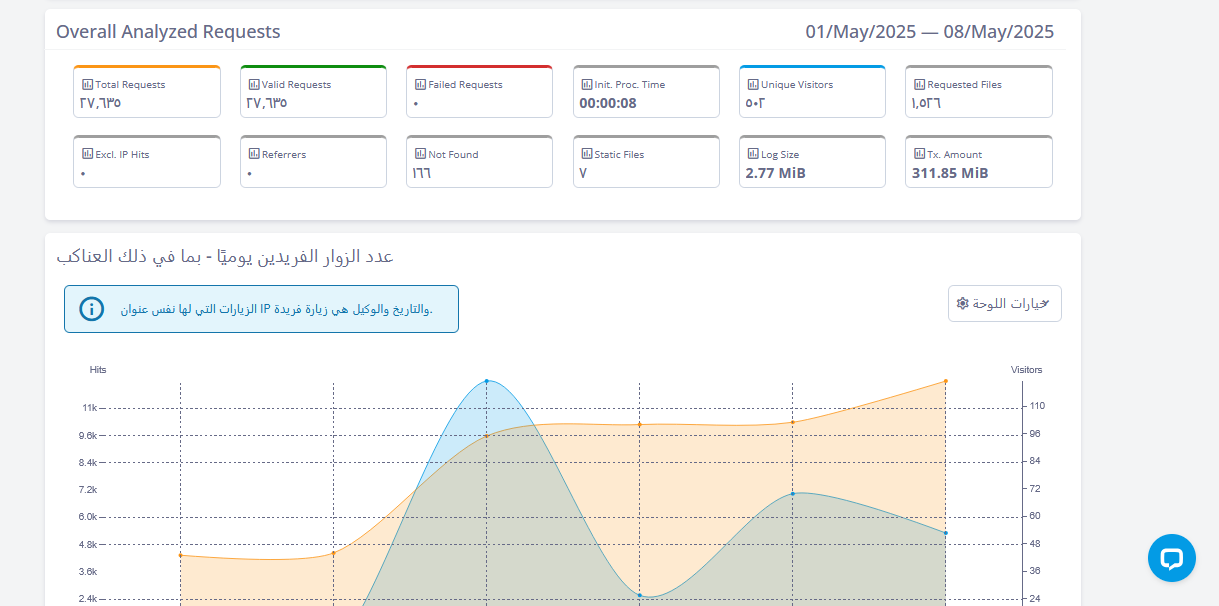This screenshot has height=606, width=1219.
Task: Select the Unique Visitors card
Action: [812, 92]
